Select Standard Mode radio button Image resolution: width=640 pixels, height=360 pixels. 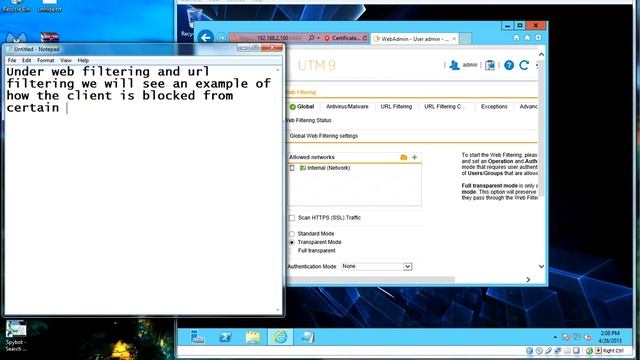[292, 234]
